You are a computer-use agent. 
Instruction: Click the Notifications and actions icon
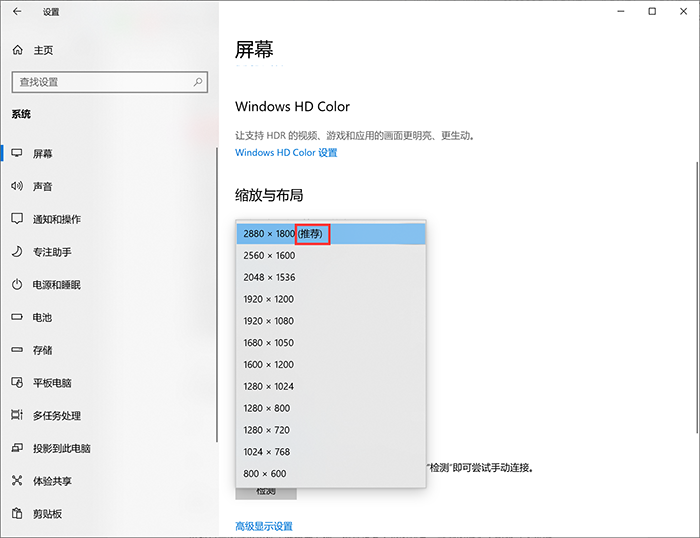tap(17, 219)
